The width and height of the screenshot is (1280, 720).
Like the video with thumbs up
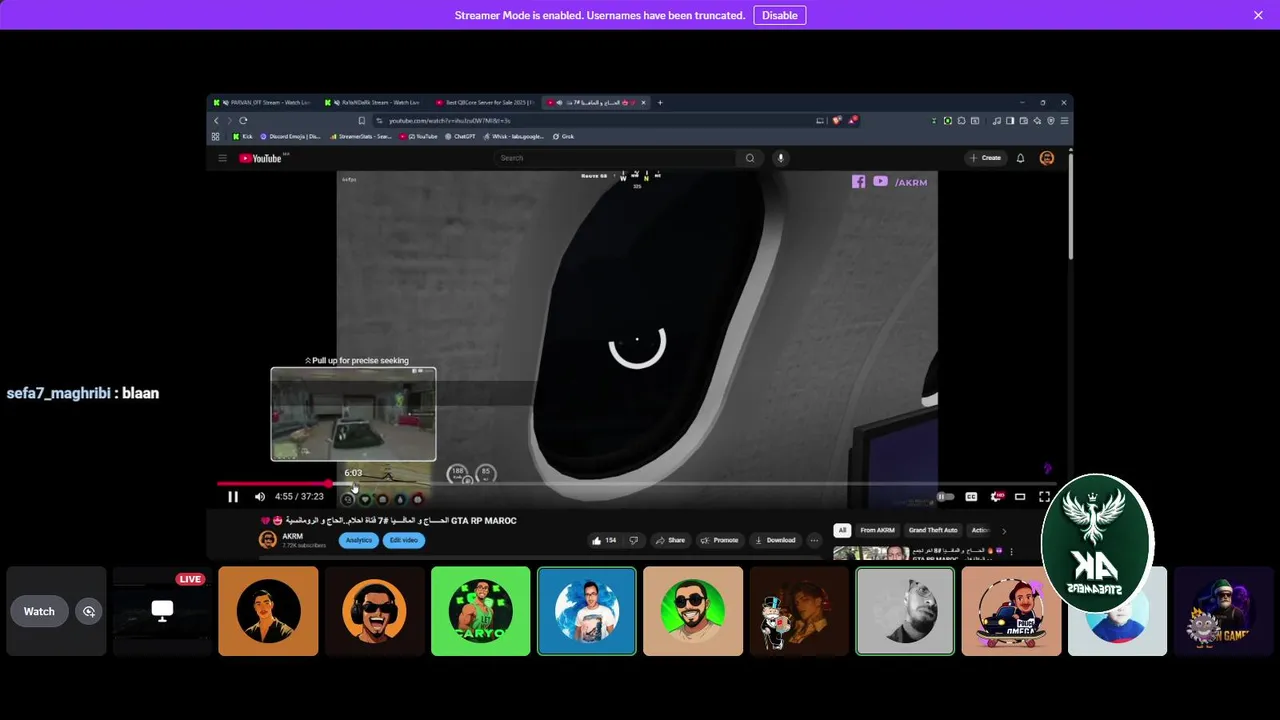click(x=604, y=540)
